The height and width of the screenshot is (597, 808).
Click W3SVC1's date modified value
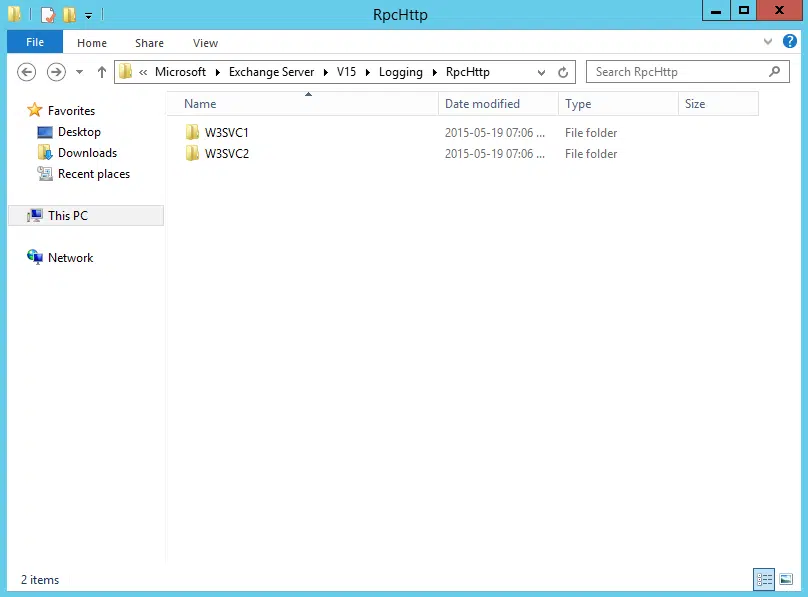495,133
